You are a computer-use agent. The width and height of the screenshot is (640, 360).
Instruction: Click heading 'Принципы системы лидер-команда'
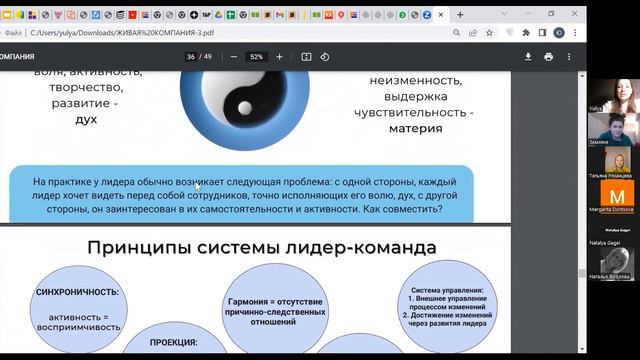coord(262,247)
